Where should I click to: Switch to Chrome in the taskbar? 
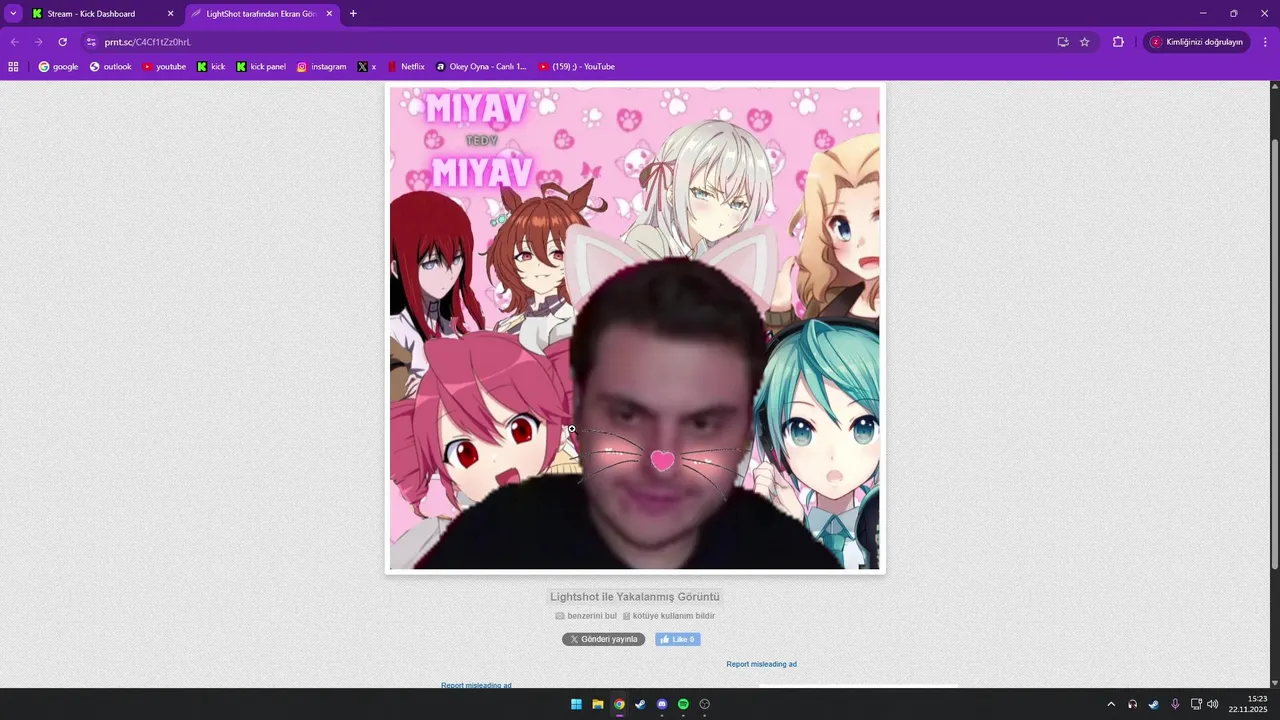tap(619, 704)
